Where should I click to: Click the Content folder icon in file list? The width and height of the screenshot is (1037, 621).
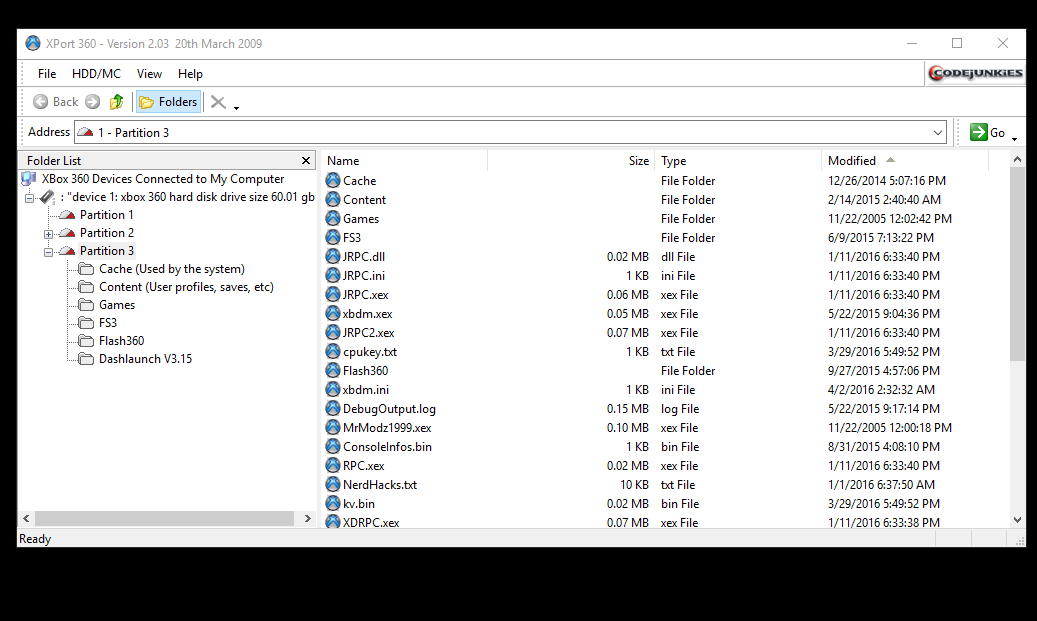point(333,199)
